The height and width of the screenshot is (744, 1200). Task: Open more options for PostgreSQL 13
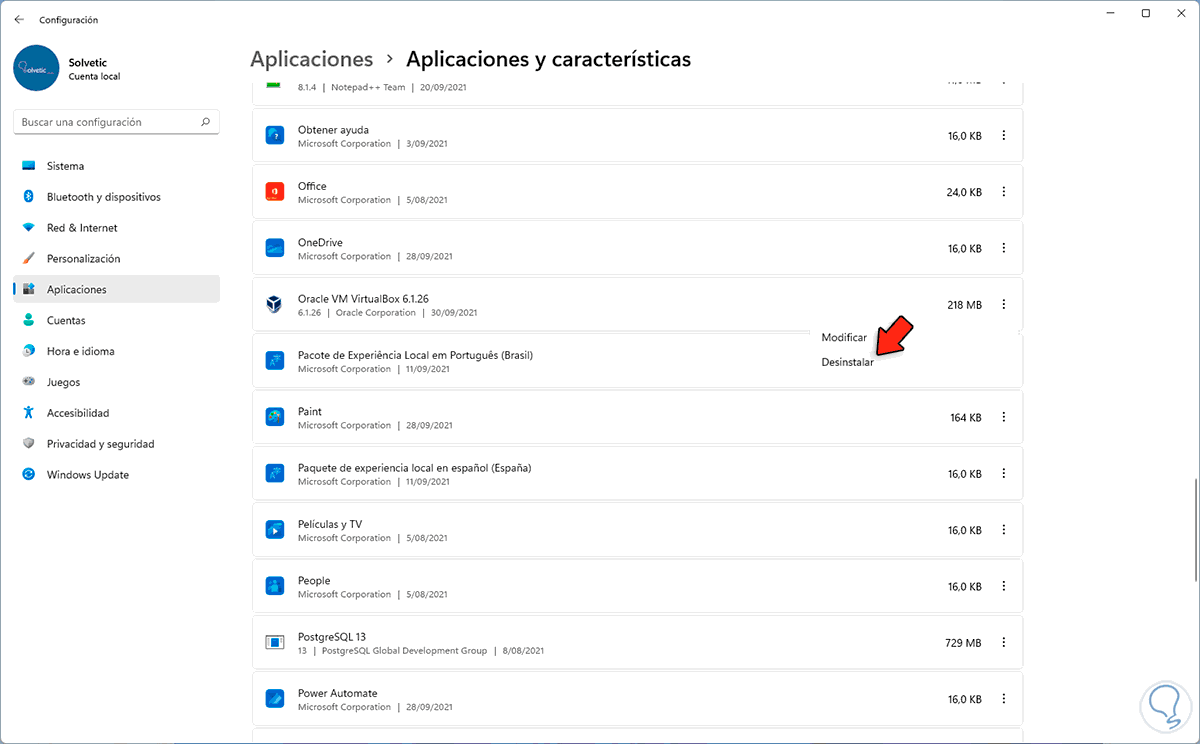click(1004, 643)
